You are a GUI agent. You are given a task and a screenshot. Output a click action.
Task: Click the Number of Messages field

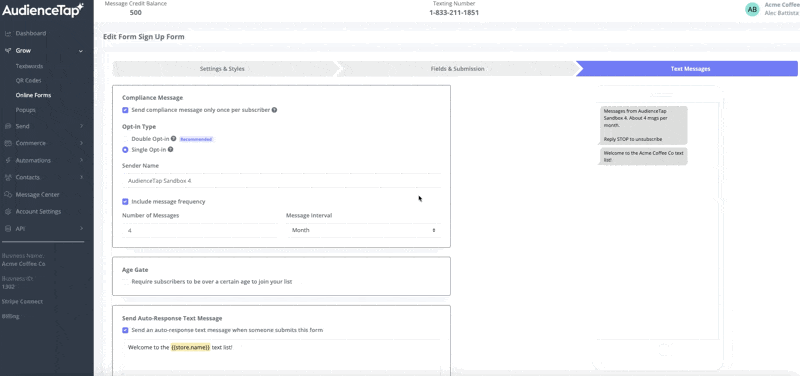(199, 230)
